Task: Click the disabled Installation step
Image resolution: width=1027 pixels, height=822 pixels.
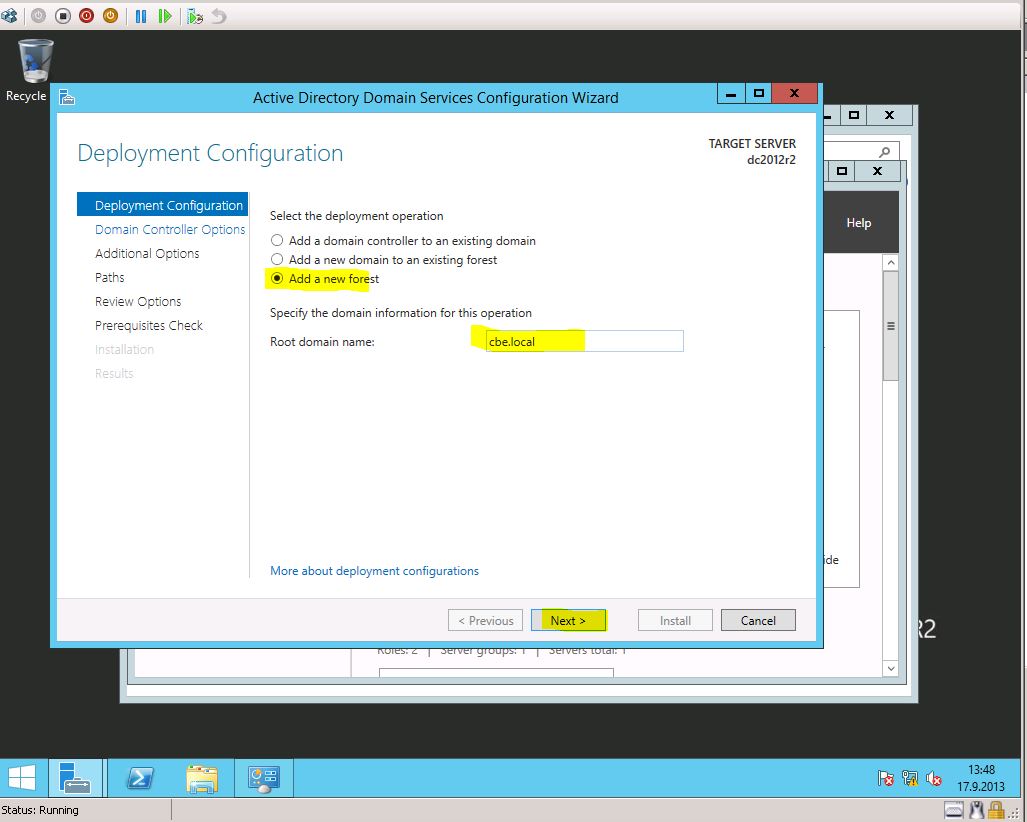Action: pyautogui.click(x=124, y=349)
